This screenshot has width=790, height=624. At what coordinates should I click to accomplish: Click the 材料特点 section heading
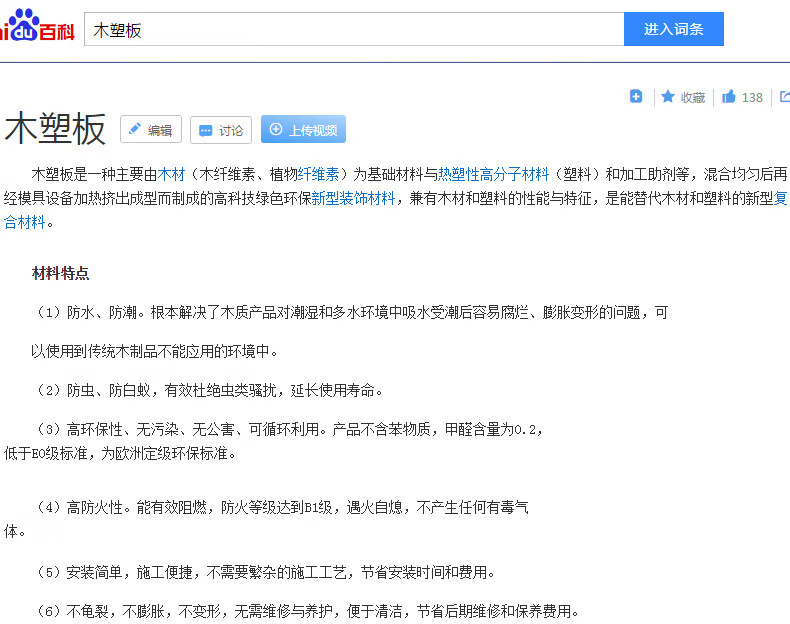[x=60, y=273]
